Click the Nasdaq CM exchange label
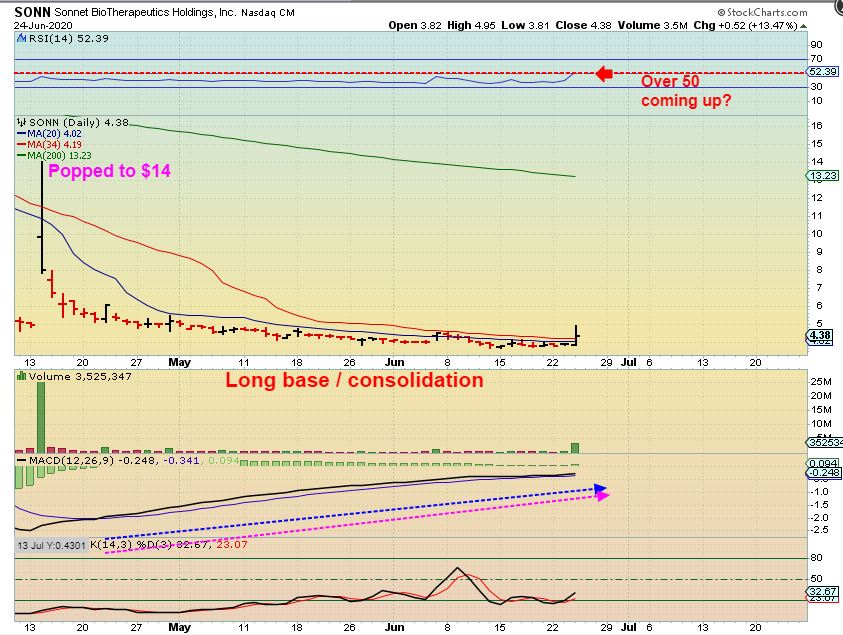 pyautogui.click(x=268, y=12)
